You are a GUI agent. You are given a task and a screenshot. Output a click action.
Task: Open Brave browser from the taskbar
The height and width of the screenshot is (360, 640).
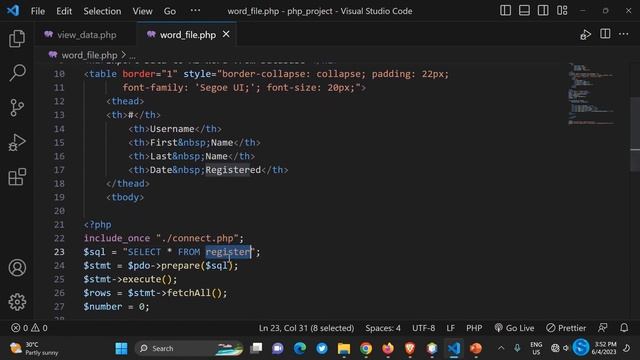[x=410, y=349]
